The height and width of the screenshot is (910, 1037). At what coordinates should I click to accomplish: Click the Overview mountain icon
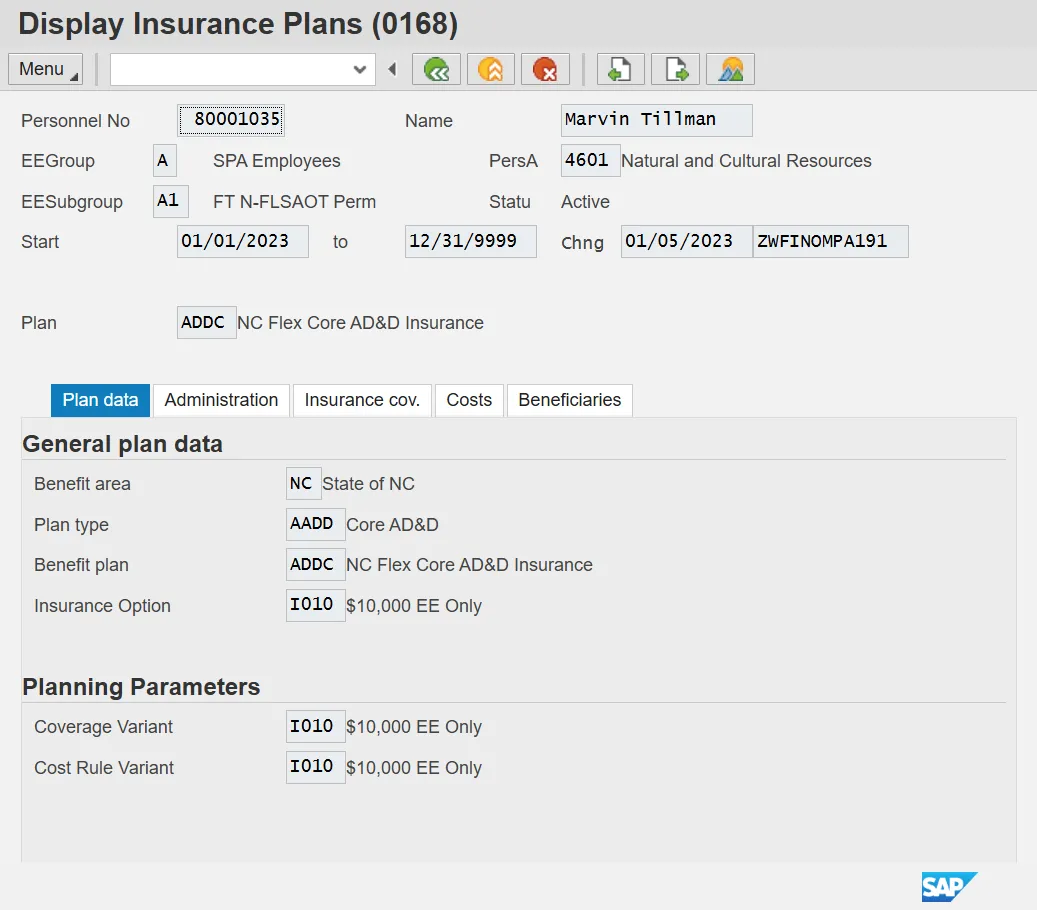click(x=730, y=69)
